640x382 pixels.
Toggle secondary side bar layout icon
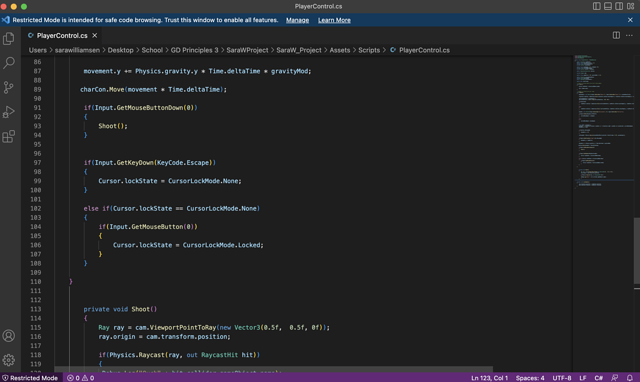pyautogui.click(x=619, y=6)
